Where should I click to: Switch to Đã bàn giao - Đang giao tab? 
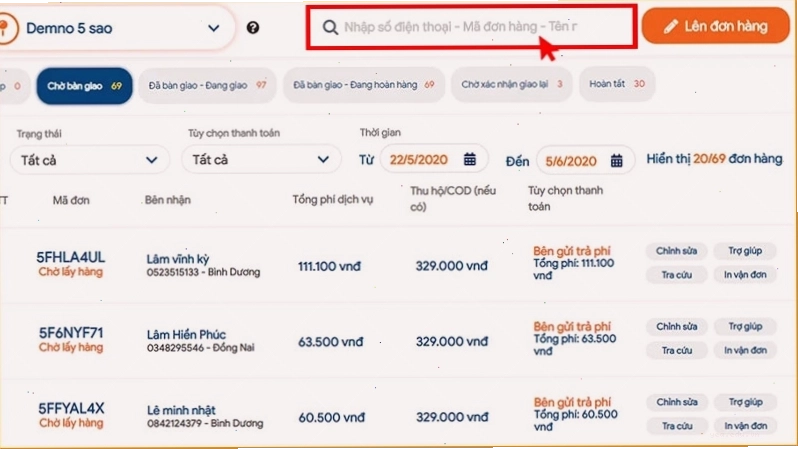pyautogui.click(x=207, y=85)
